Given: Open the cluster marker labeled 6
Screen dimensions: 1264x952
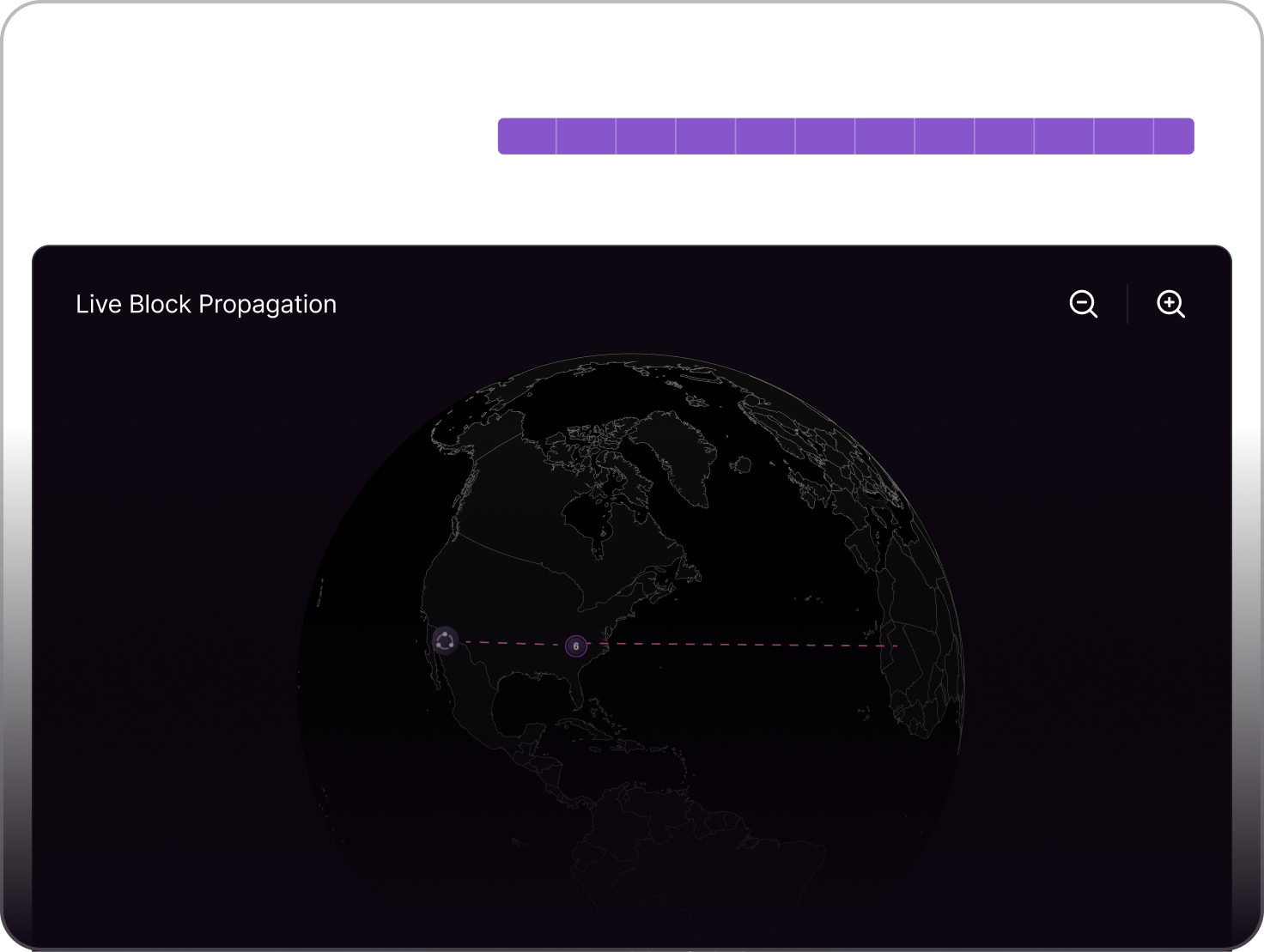Looking at the screenshot, I should [x=576, y=646].
